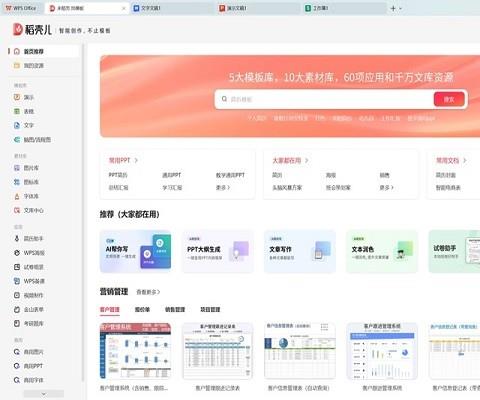
Task: Select 客户管理 sub-tab
Action: point(110,310)
